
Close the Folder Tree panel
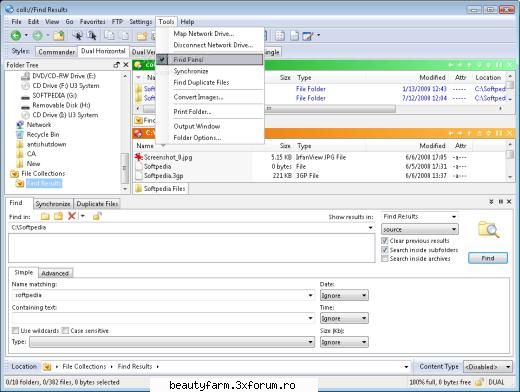point(126,65)
